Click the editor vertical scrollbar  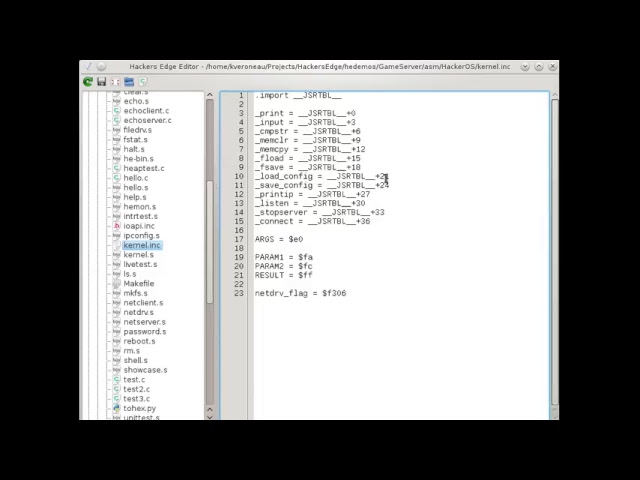coord(555,253)
